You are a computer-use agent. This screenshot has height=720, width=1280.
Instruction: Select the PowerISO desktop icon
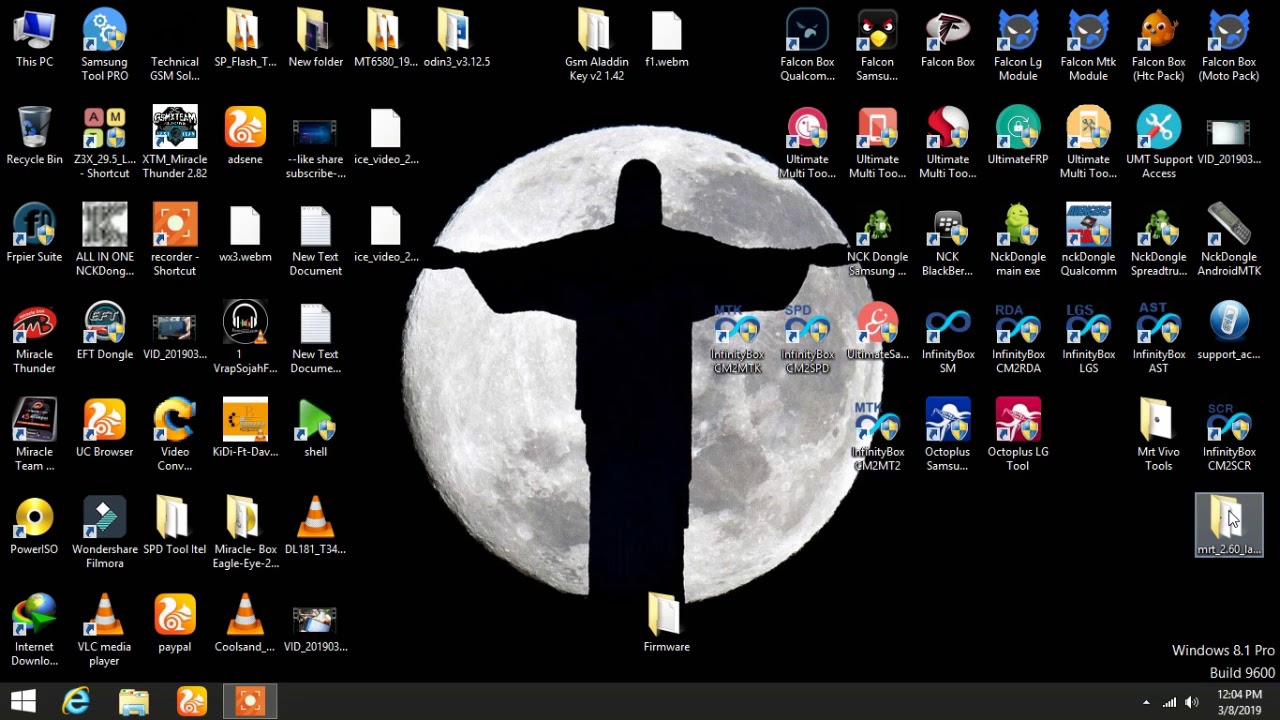34,526
